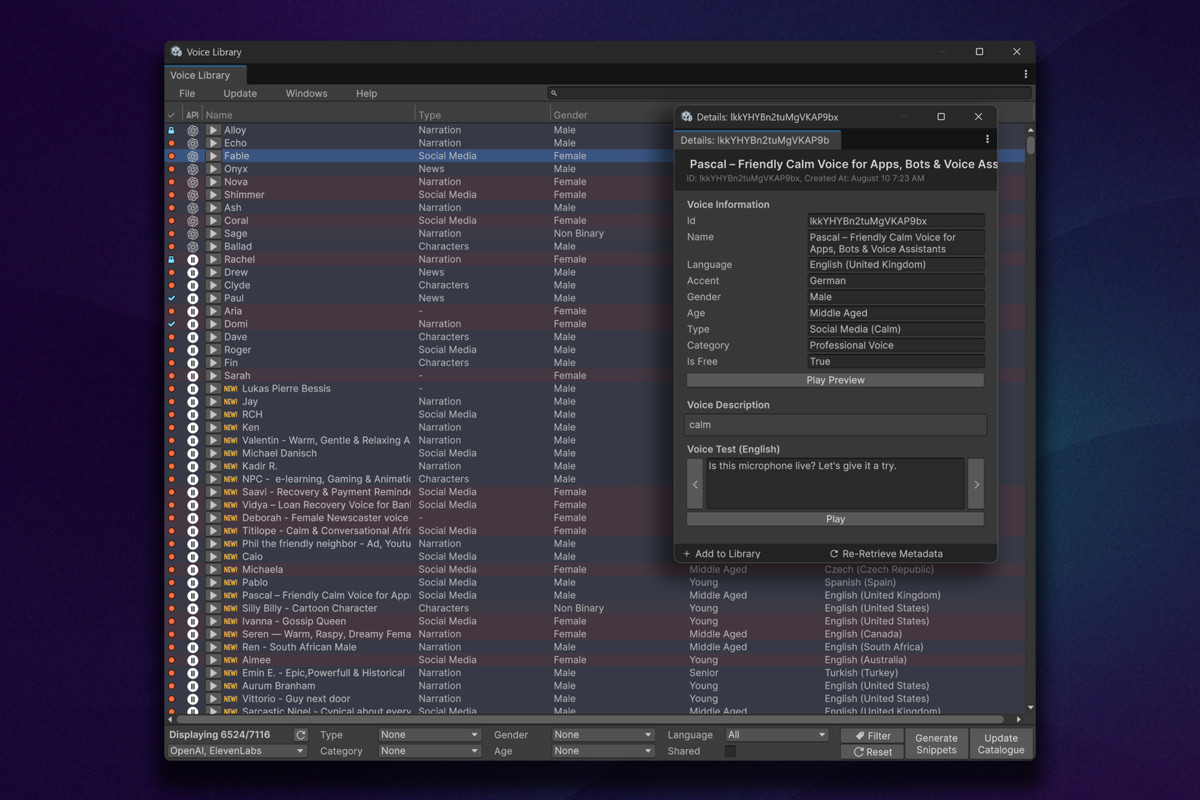This screenshot has height=800, width=1200.
Task: Open the Language dropdown showing All
Action: point(776,734)
